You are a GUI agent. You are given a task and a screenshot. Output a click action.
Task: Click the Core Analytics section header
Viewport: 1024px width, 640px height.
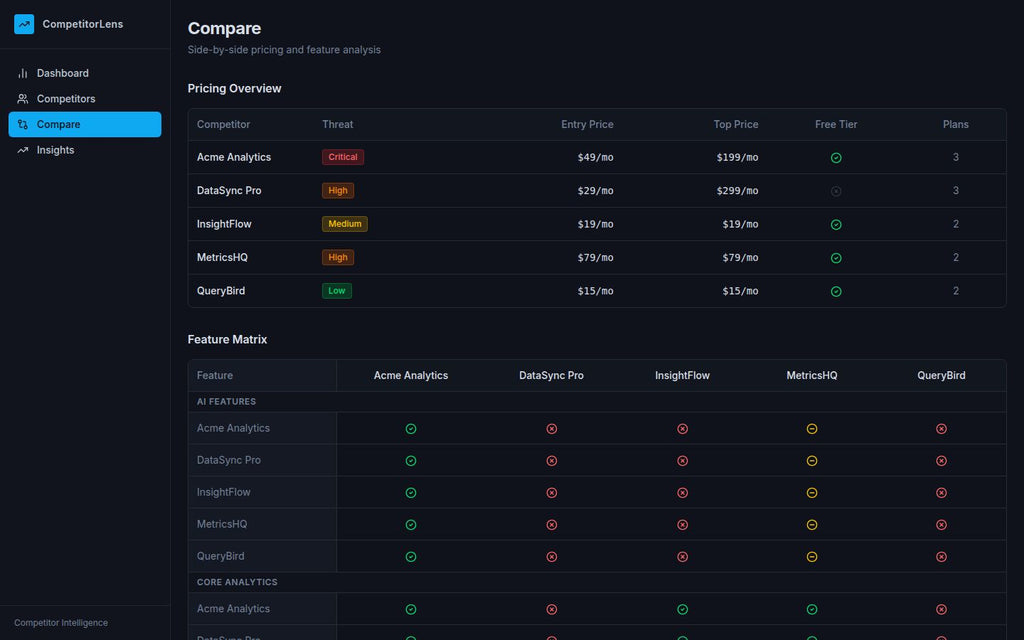237,582
